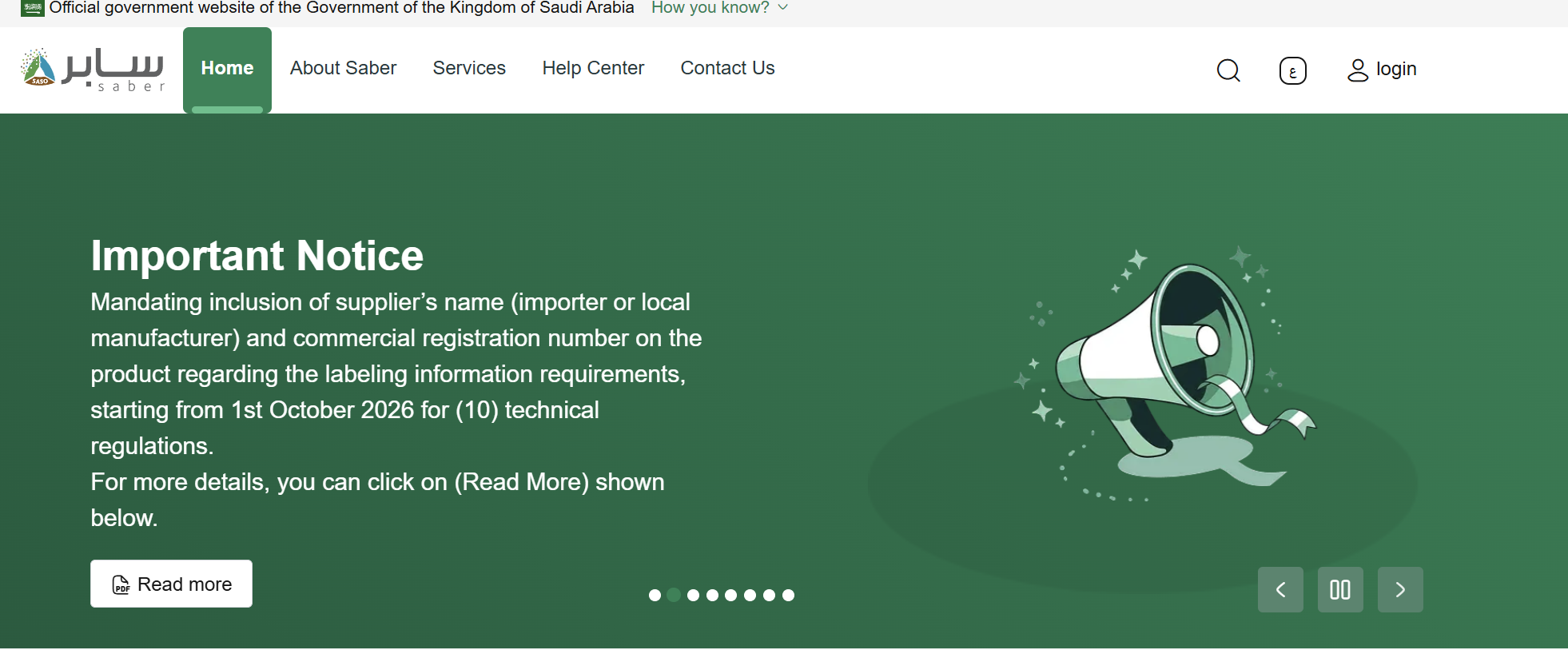Image resolution: width=1568 pixels, height=650 pixels.
Task: Click the Saudi flag emblem icon
Action: 32,8
